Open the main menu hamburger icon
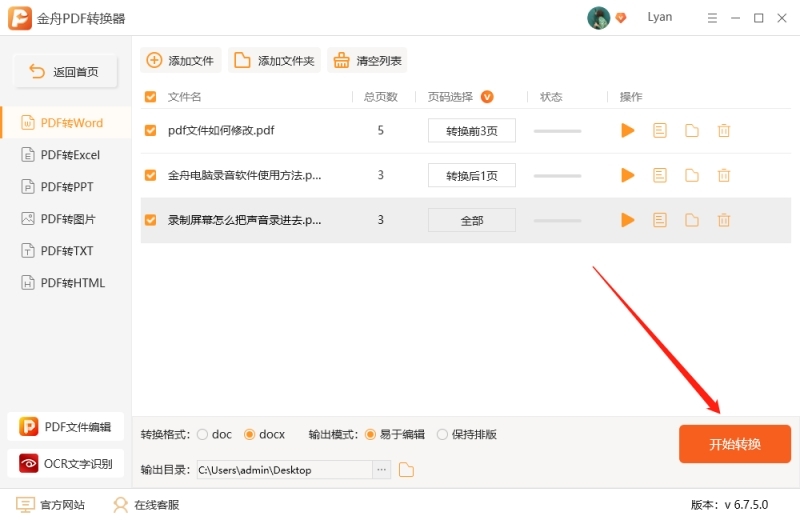This screenshot has width=800, height=520. pyautogui.click(x=711, y=18)
